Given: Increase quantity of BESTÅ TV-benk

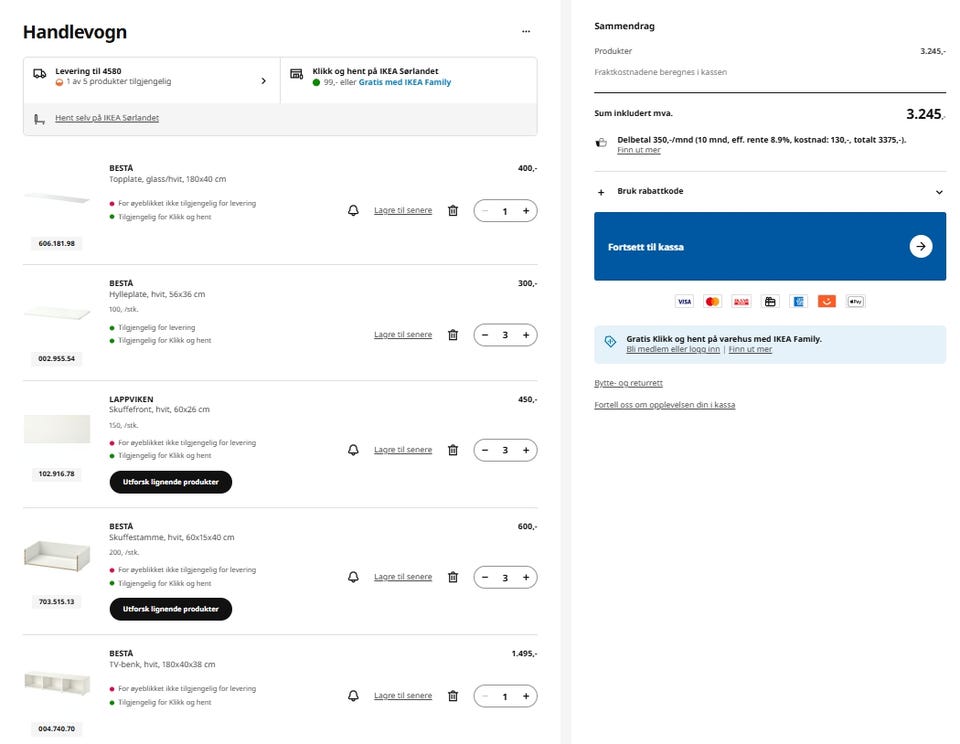Looking at the screenshot, I should [526, 696].
